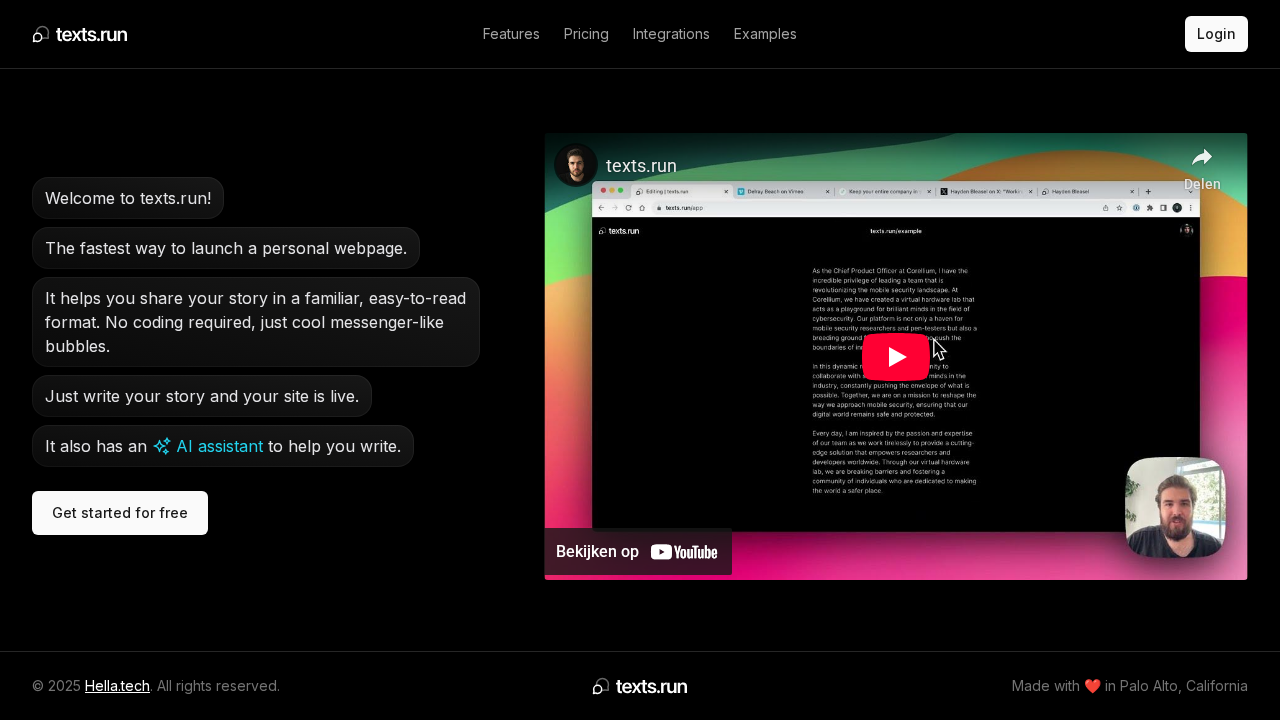Click the 'Welcome to texts.run!' bubble
Viewport: 1280px width, 720px height.
tap(128, 198)
